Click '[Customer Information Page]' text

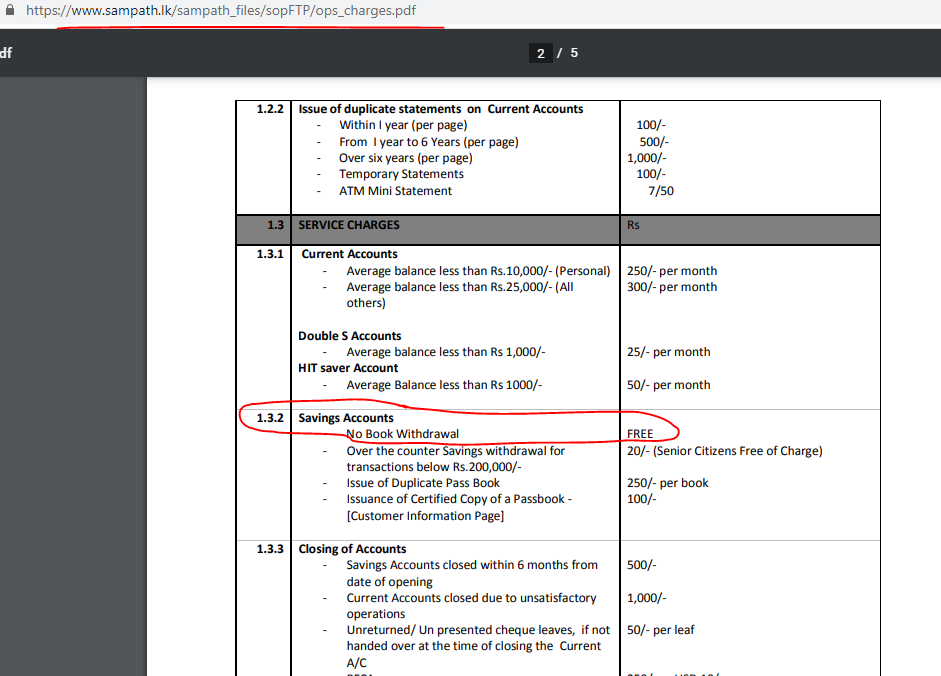point(425,516)
